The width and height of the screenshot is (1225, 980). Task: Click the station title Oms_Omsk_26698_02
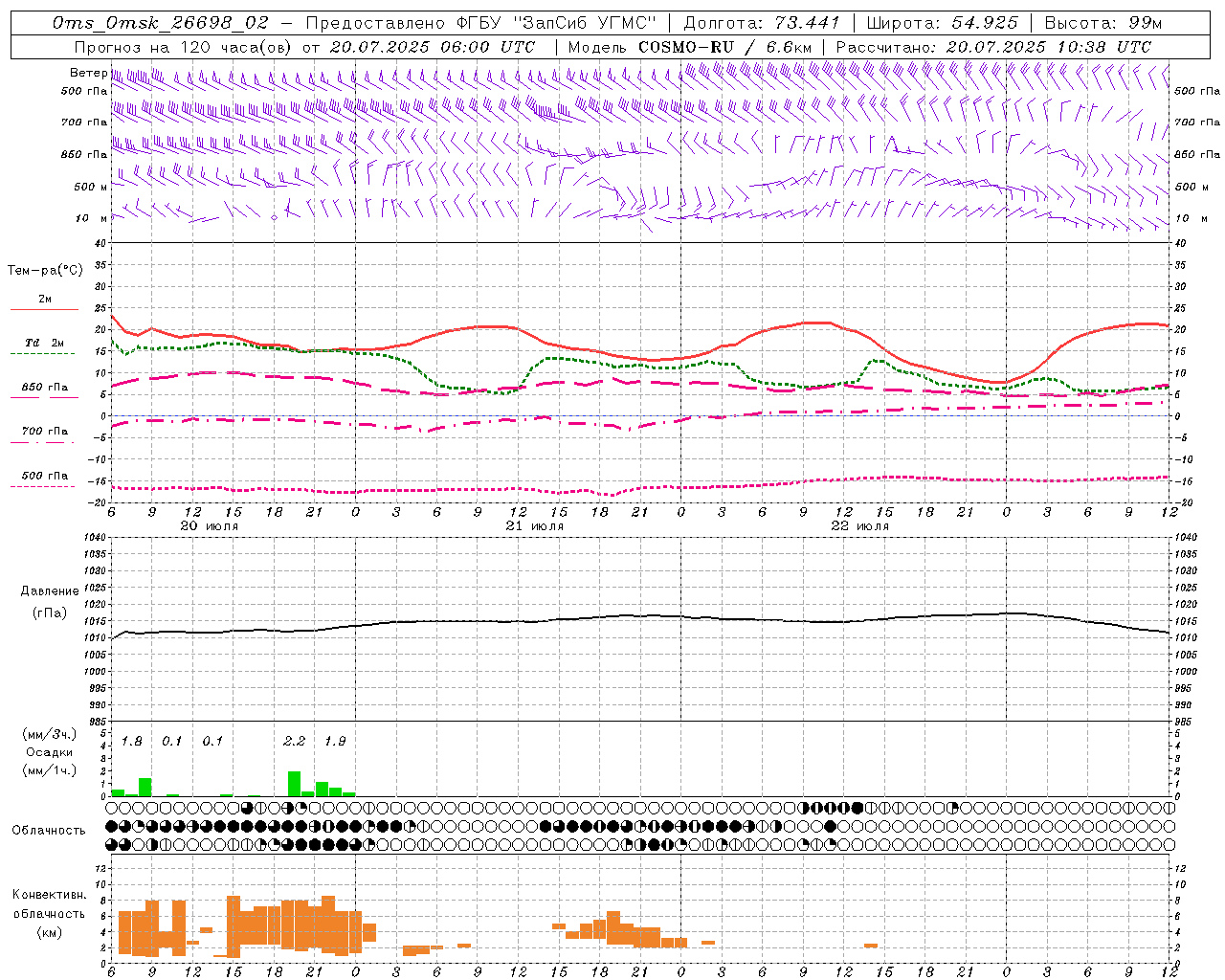pos(161,23)
